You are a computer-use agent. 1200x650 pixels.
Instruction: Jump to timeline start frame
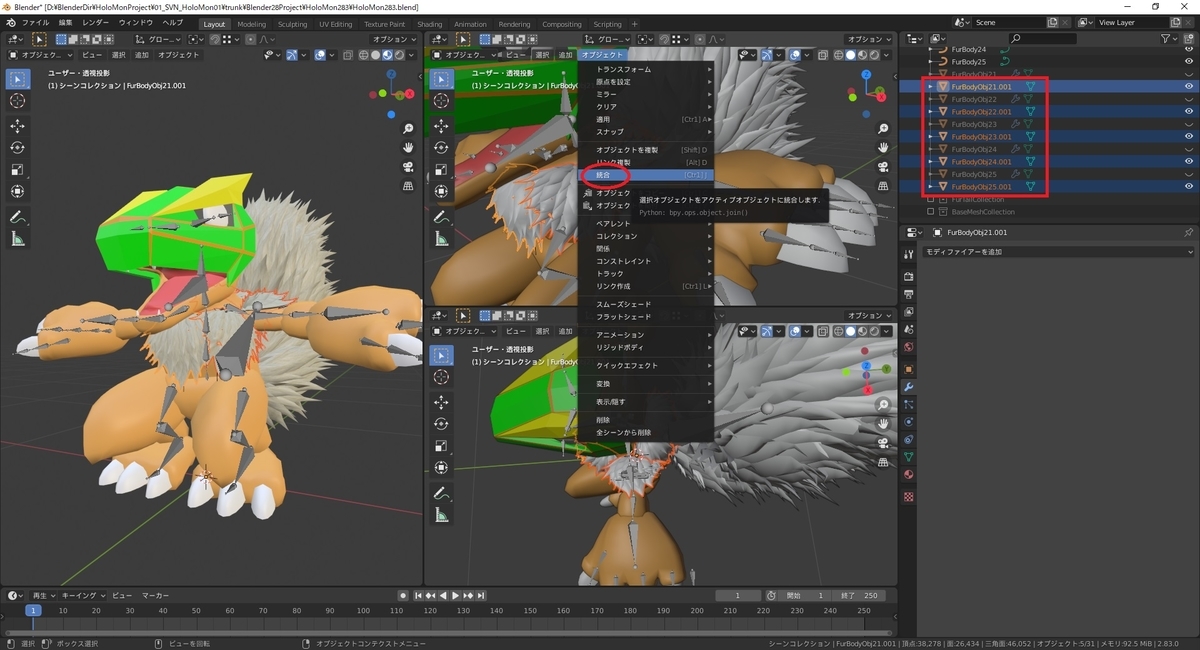417,595
